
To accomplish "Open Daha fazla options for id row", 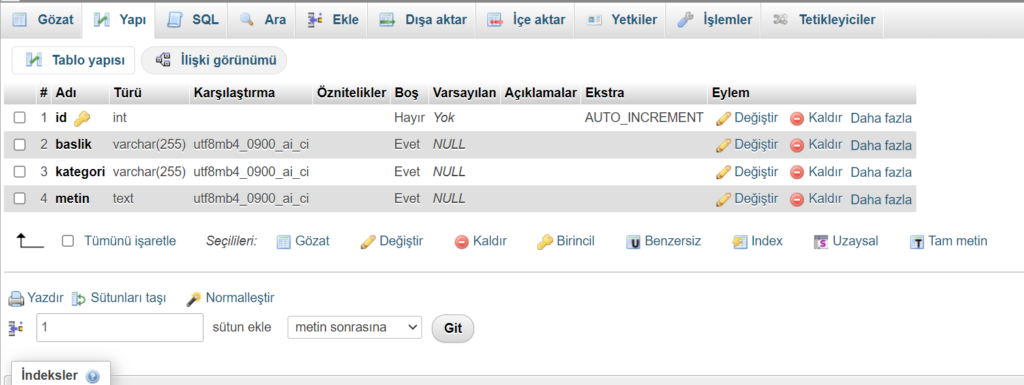I will coord(881,118).
